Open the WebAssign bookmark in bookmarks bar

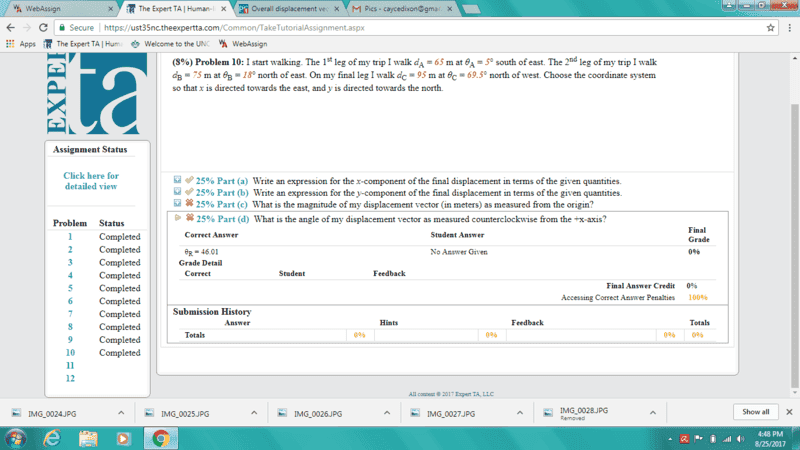pyautogui.click(x=243, y=44)
